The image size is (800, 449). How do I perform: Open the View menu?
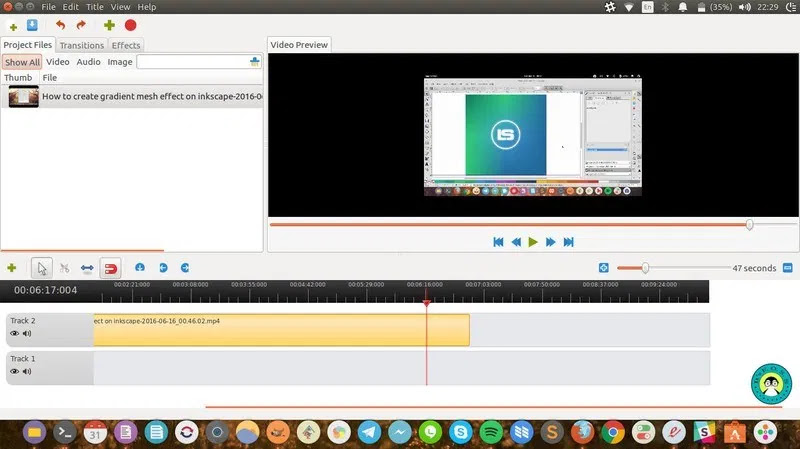(120, 7)
